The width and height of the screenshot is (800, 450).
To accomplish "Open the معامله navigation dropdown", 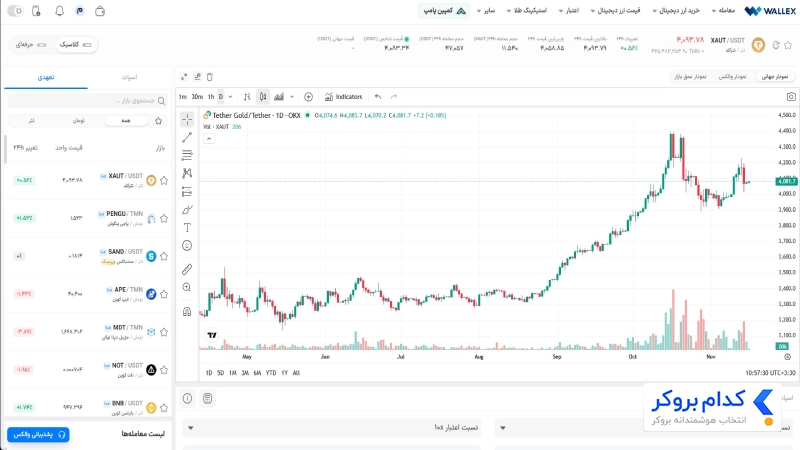I will pyautogui.click(x=723, y=11).
